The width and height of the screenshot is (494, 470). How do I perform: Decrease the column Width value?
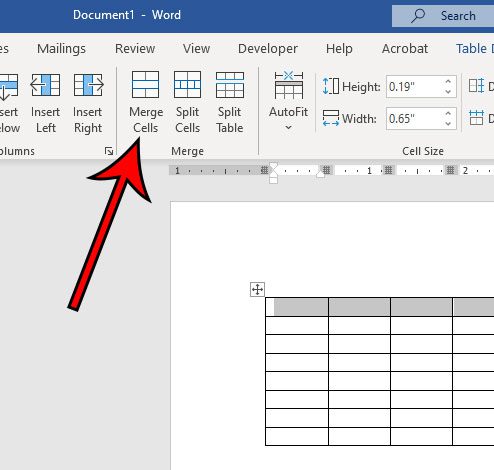point(448,124)
